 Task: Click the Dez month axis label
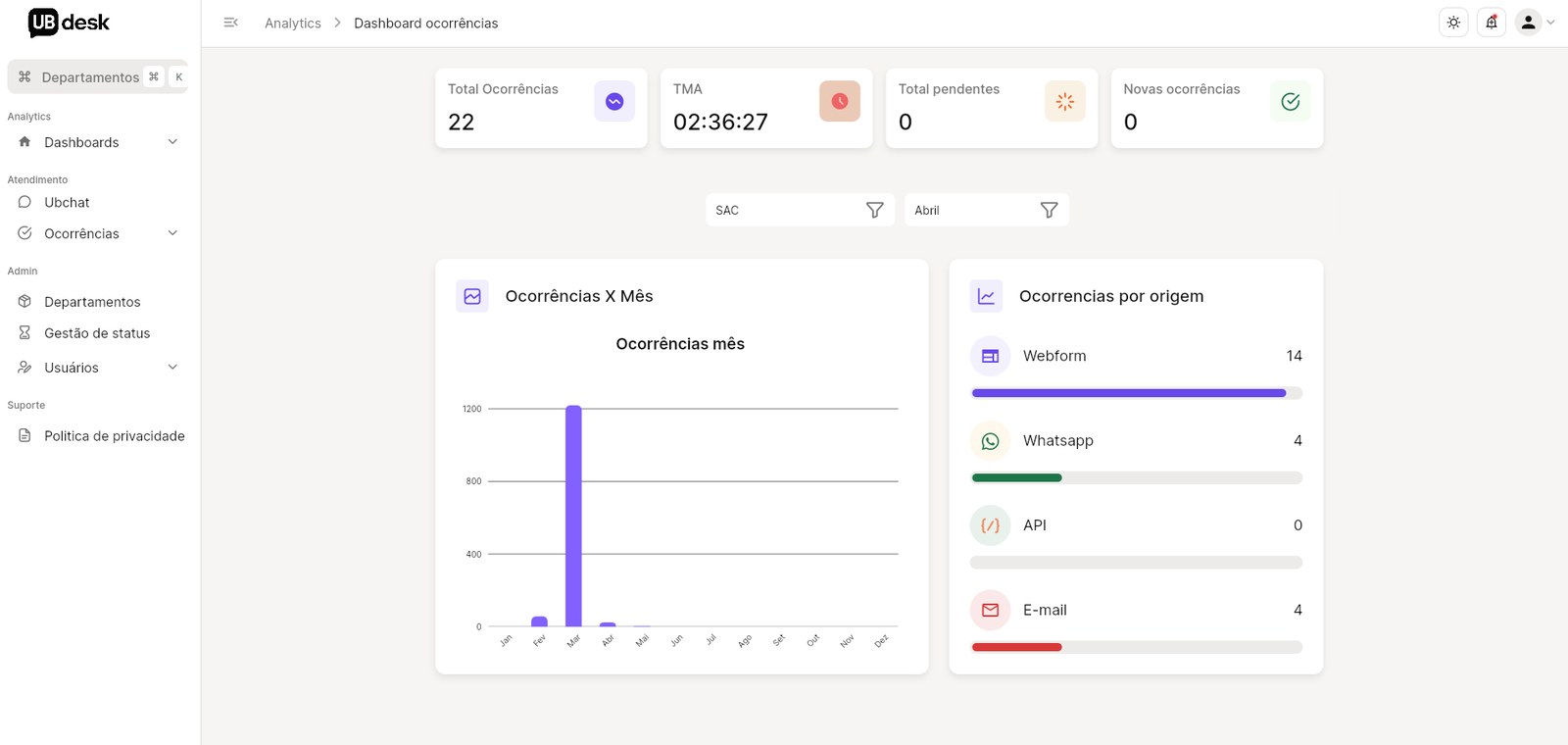point(881,641)
